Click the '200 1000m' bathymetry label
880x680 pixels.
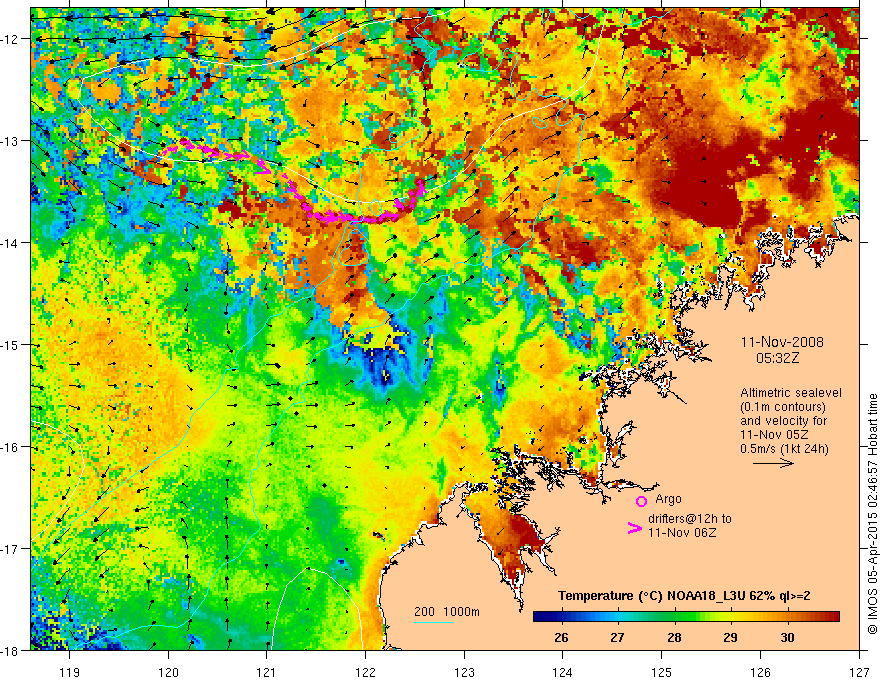pos(447,612)
